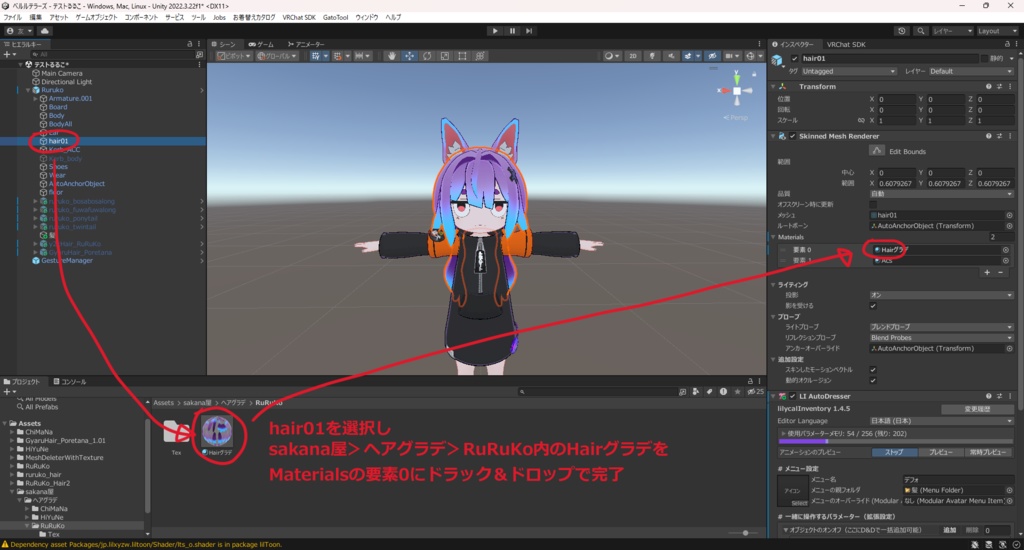Select the Rotate tool in scene toolbar
Screen dimensions: 1024x550
[427, 56]
